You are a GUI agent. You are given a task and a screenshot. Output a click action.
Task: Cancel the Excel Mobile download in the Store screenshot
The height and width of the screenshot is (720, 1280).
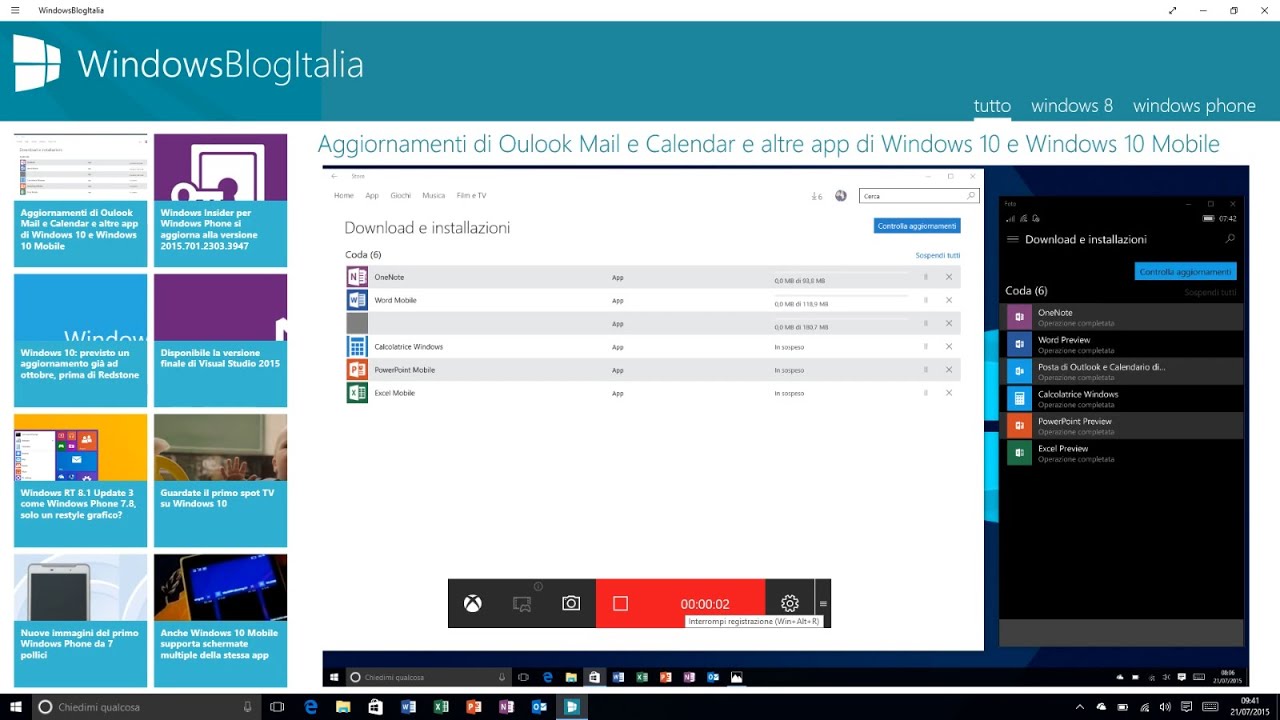(x=949, y=393)
